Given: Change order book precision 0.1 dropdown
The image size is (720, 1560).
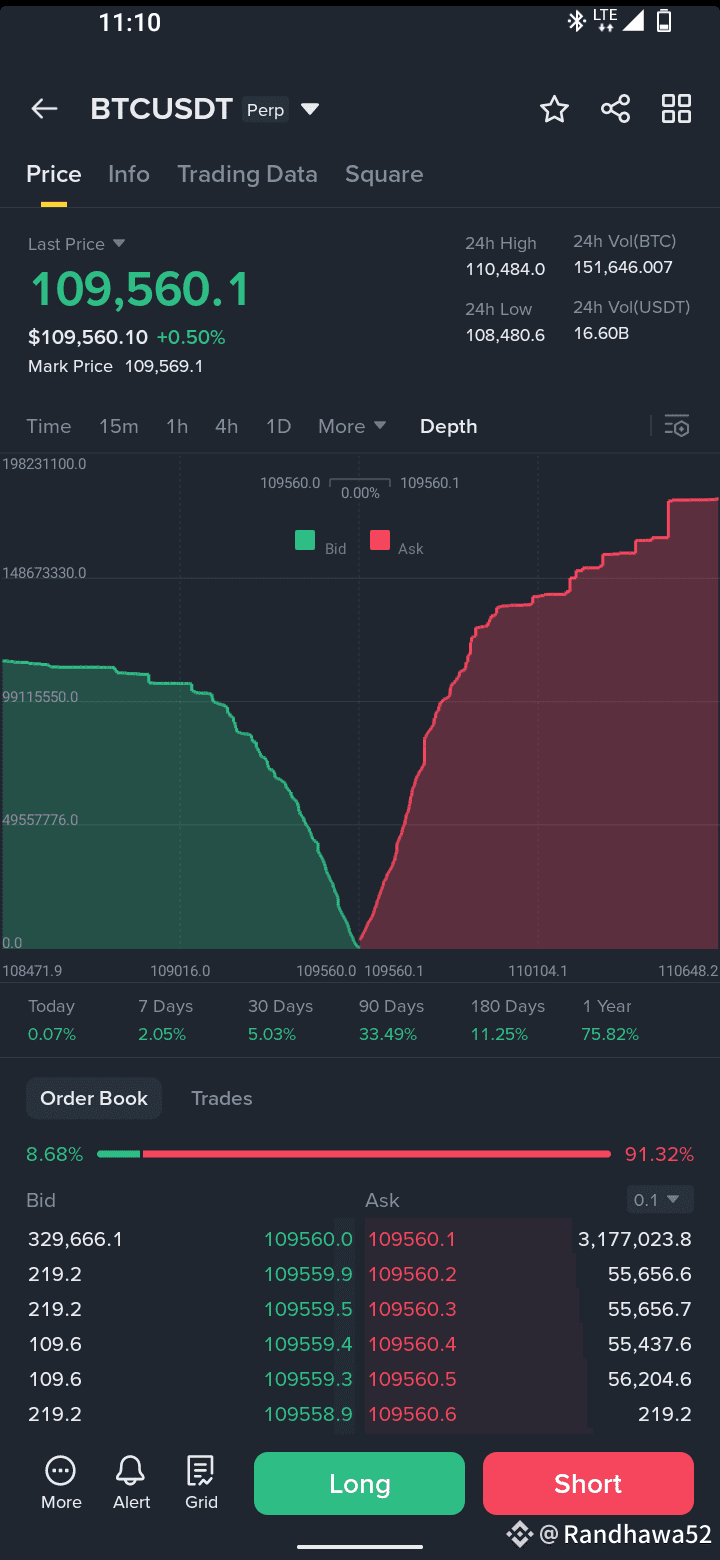Looking at the screenshot, I should tap(660, 1199).
